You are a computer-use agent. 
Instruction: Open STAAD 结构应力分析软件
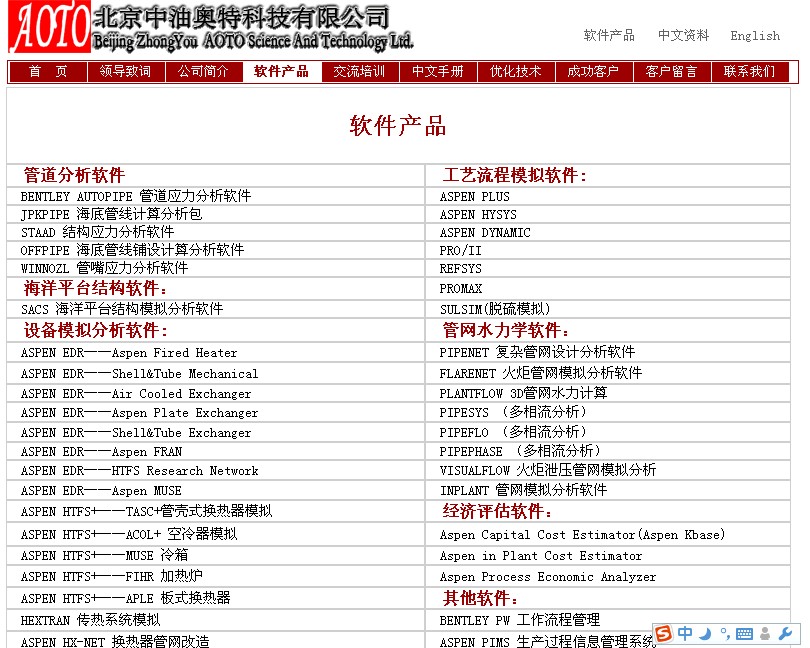pos(97,233)
